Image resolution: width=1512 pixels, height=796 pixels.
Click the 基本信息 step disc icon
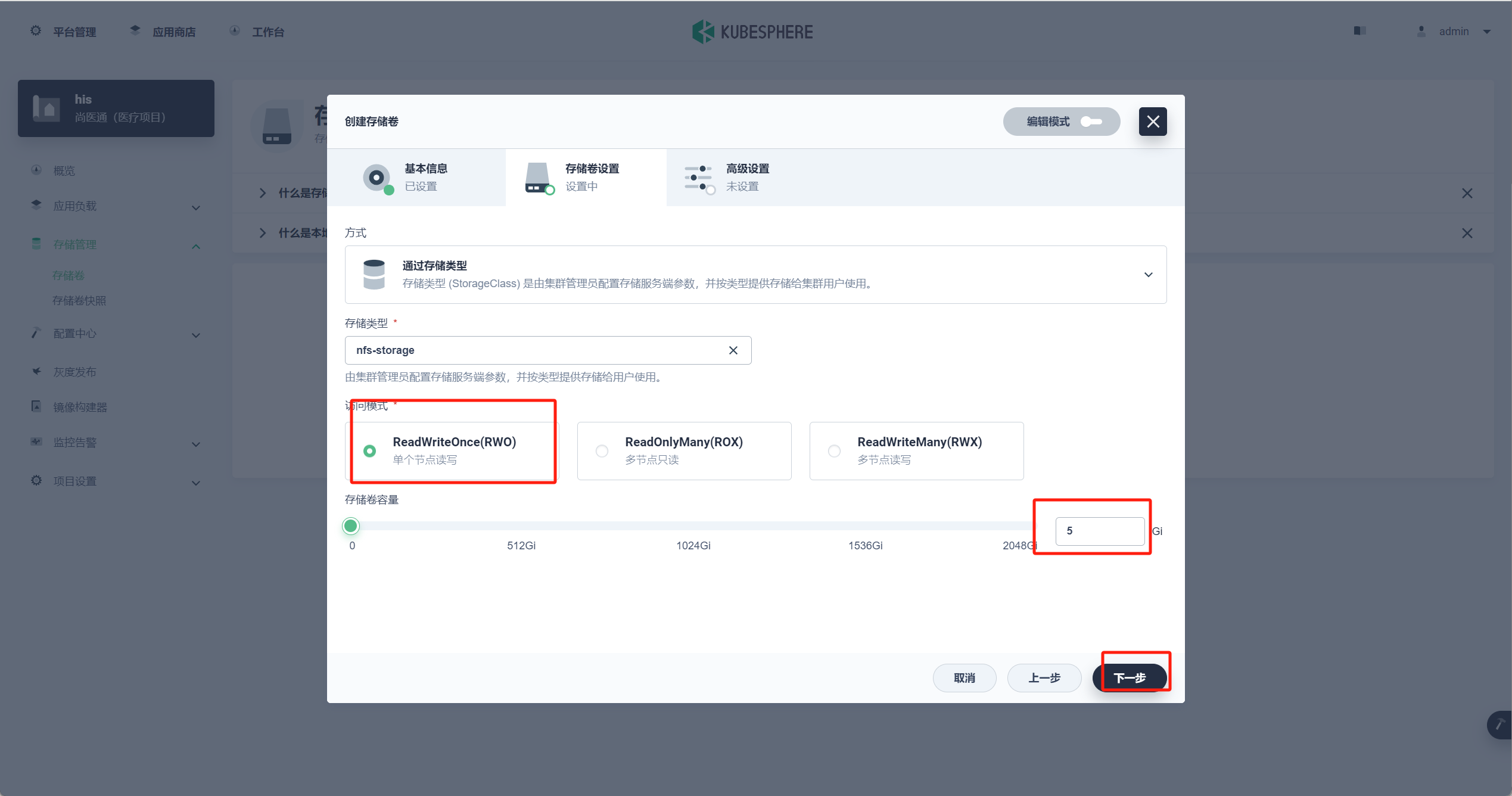pos(378,178)
